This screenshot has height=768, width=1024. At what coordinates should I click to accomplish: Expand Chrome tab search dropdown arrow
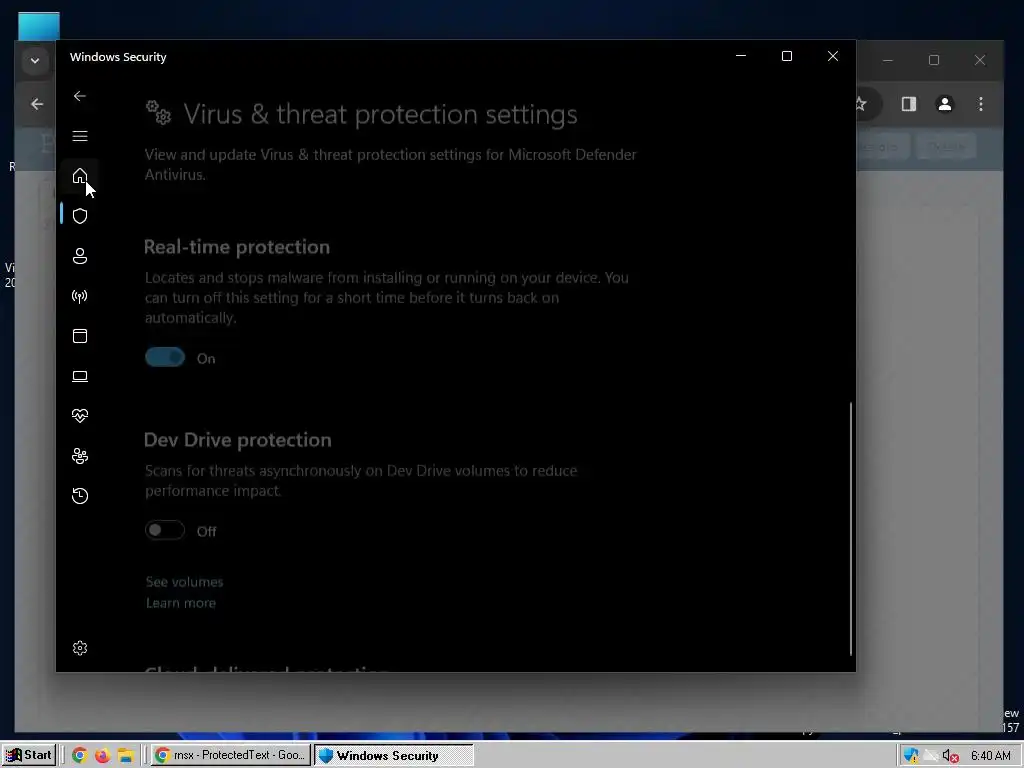tap(35, 61)
